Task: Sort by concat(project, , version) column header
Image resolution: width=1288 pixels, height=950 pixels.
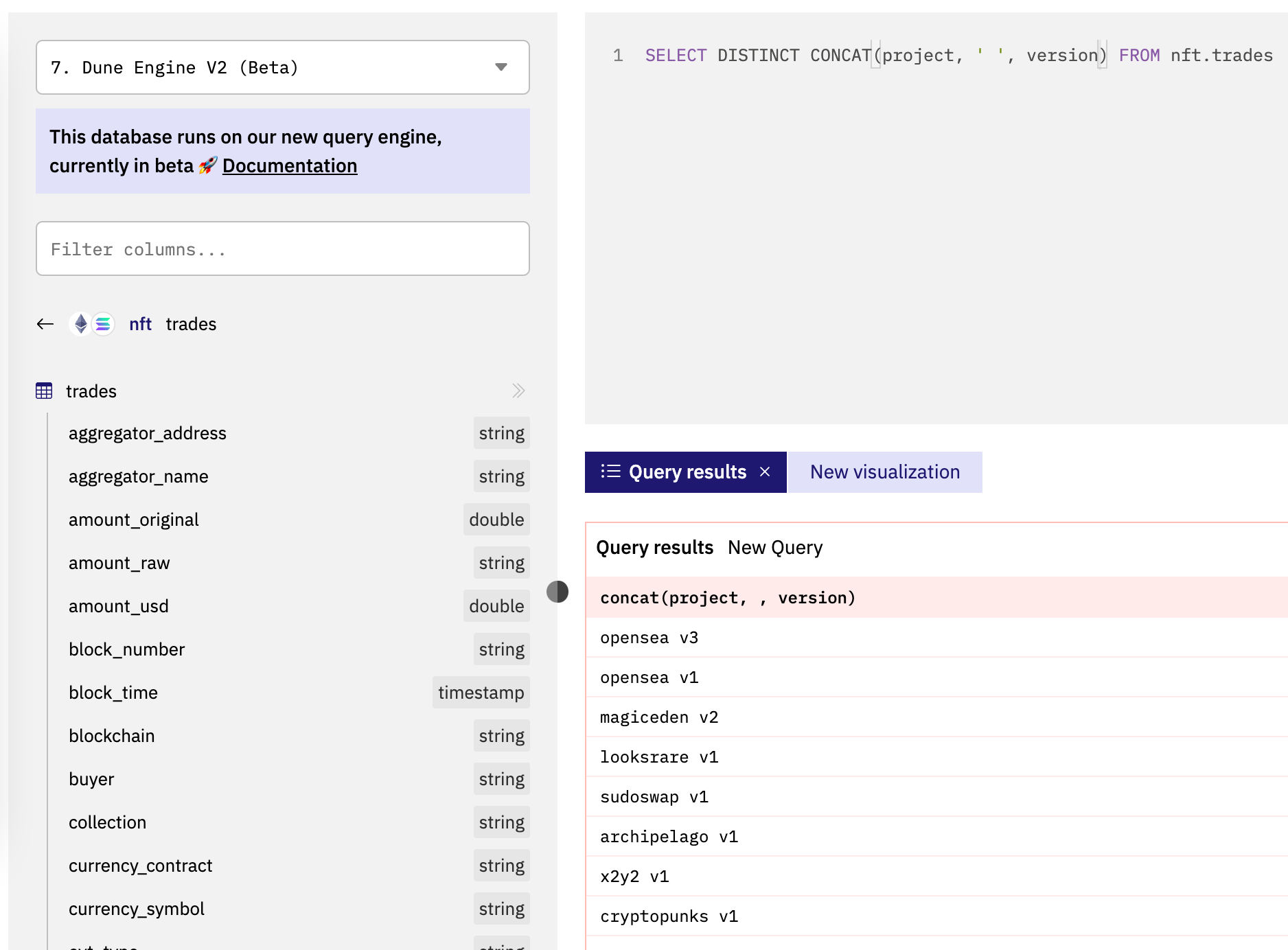Action: point(728,598)
